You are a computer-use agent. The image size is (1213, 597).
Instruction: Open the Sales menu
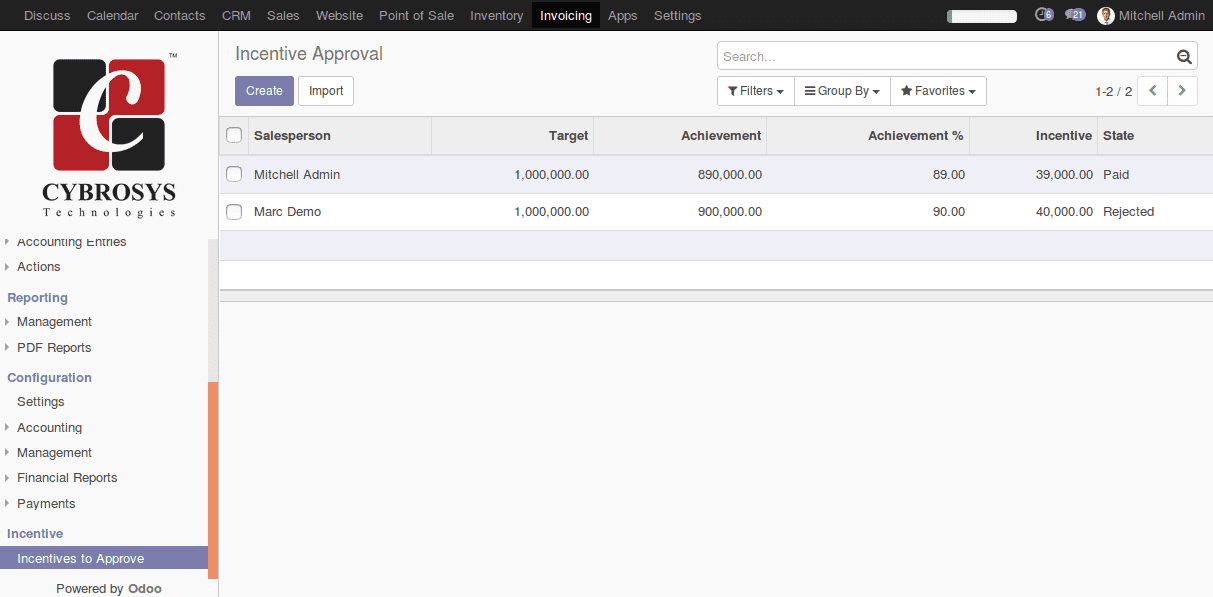[283, 15]
